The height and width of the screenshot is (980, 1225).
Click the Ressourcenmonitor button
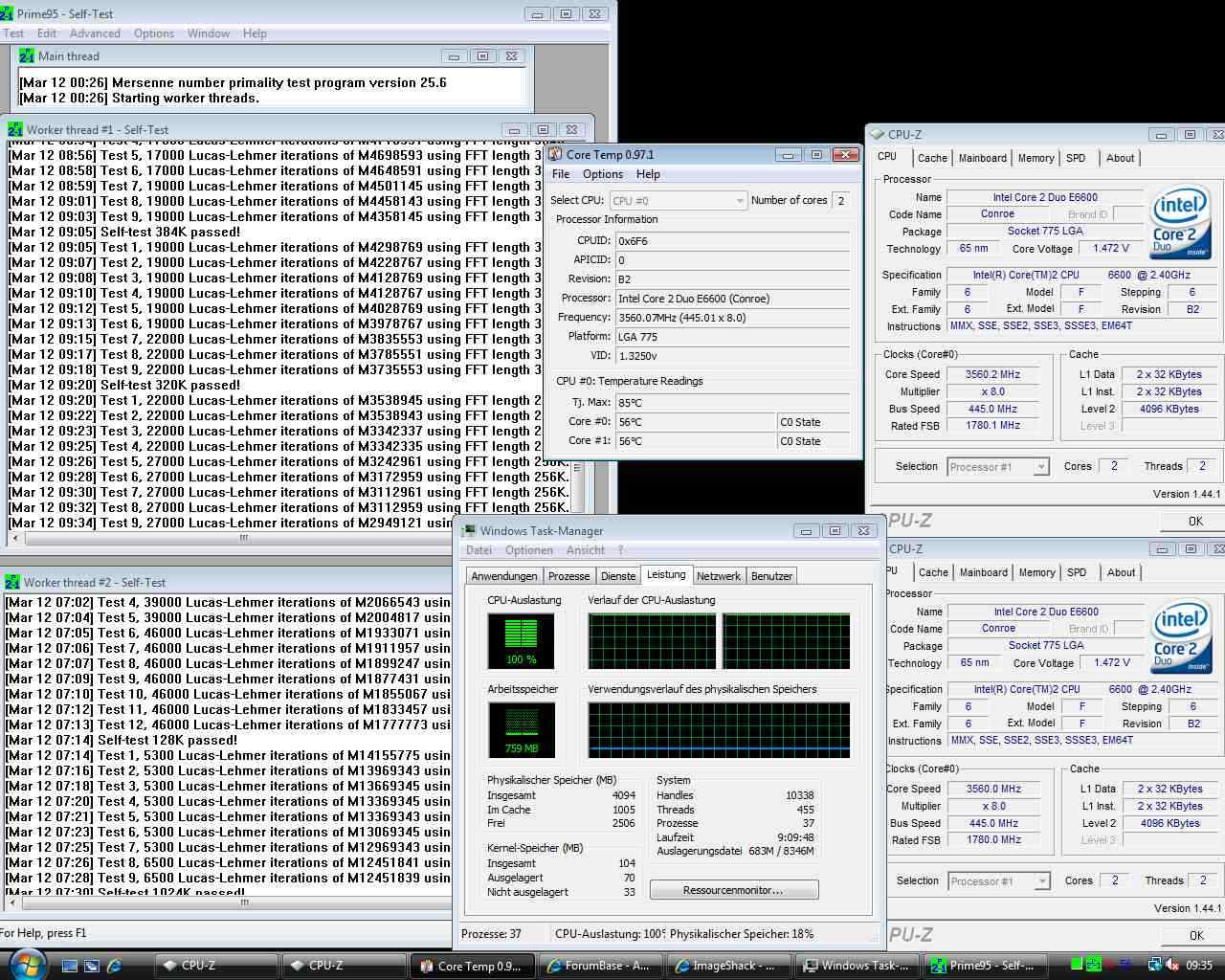[734, 890]
